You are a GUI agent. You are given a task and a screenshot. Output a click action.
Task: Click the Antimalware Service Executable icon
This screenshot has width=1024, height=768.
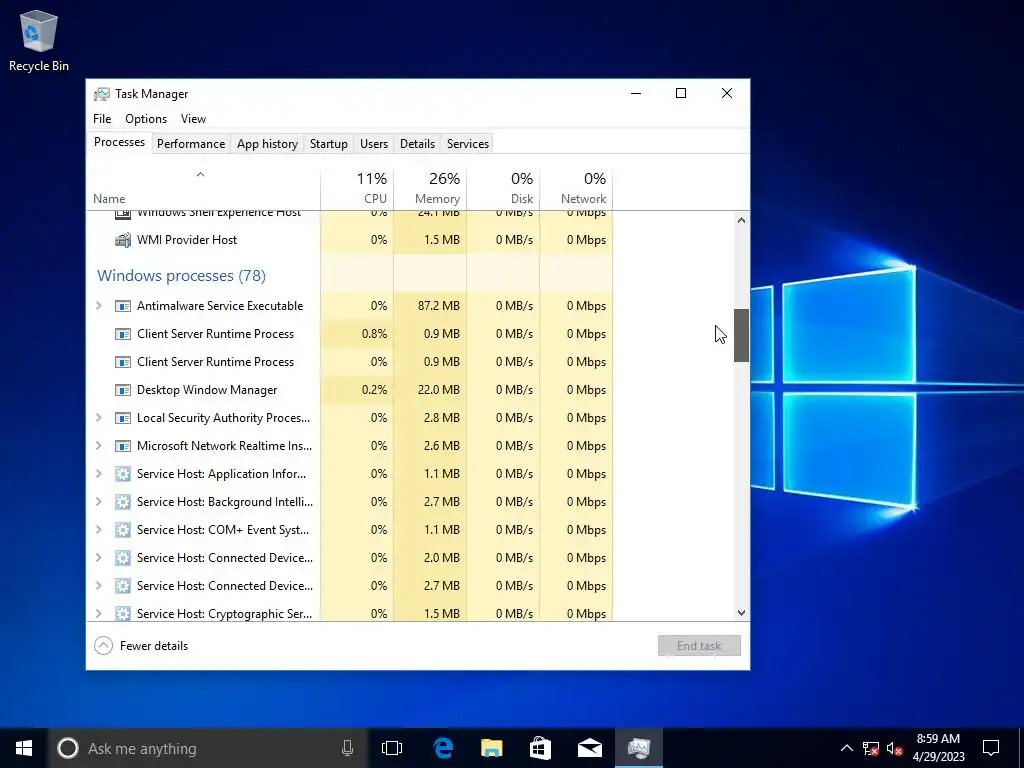point(123,306)
